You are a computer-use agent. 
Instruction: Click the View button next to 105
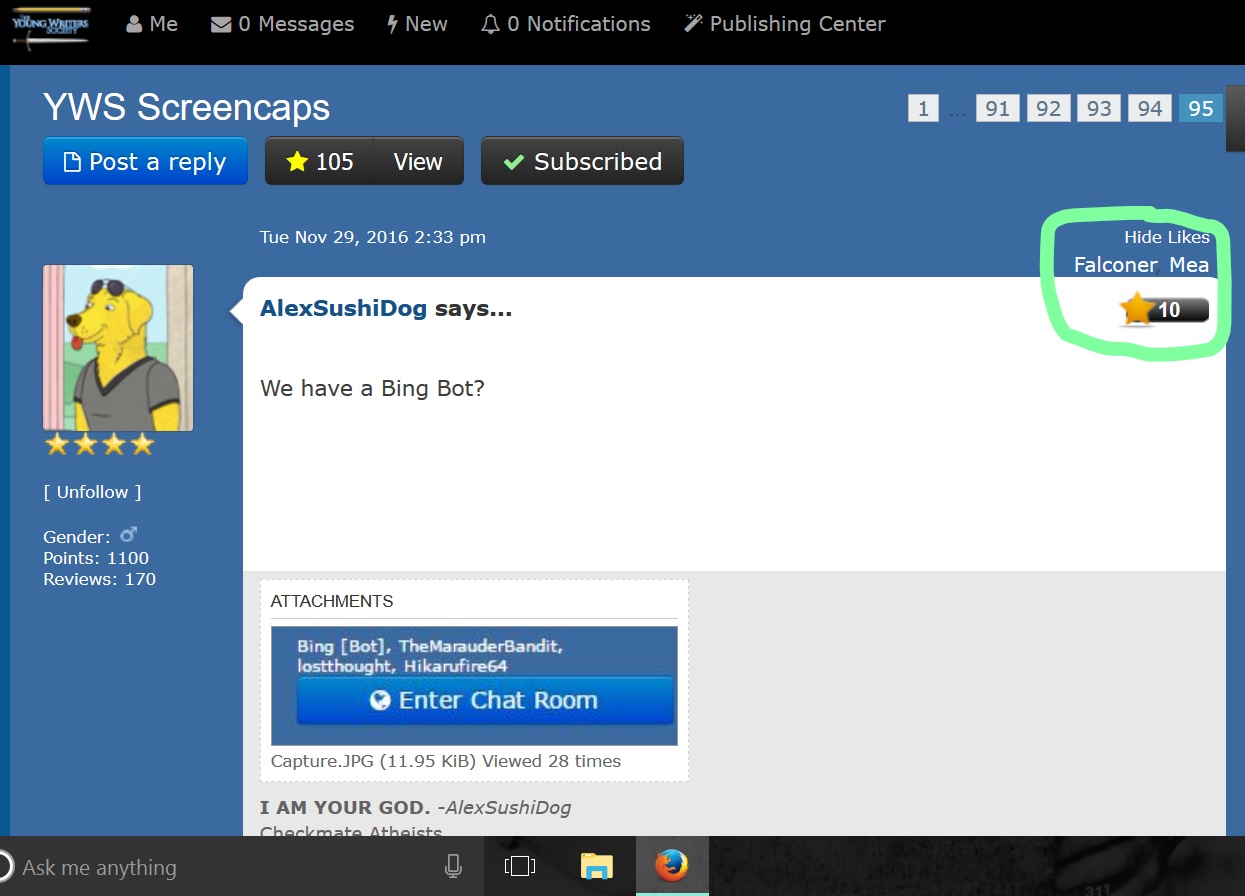click(418, 161)
